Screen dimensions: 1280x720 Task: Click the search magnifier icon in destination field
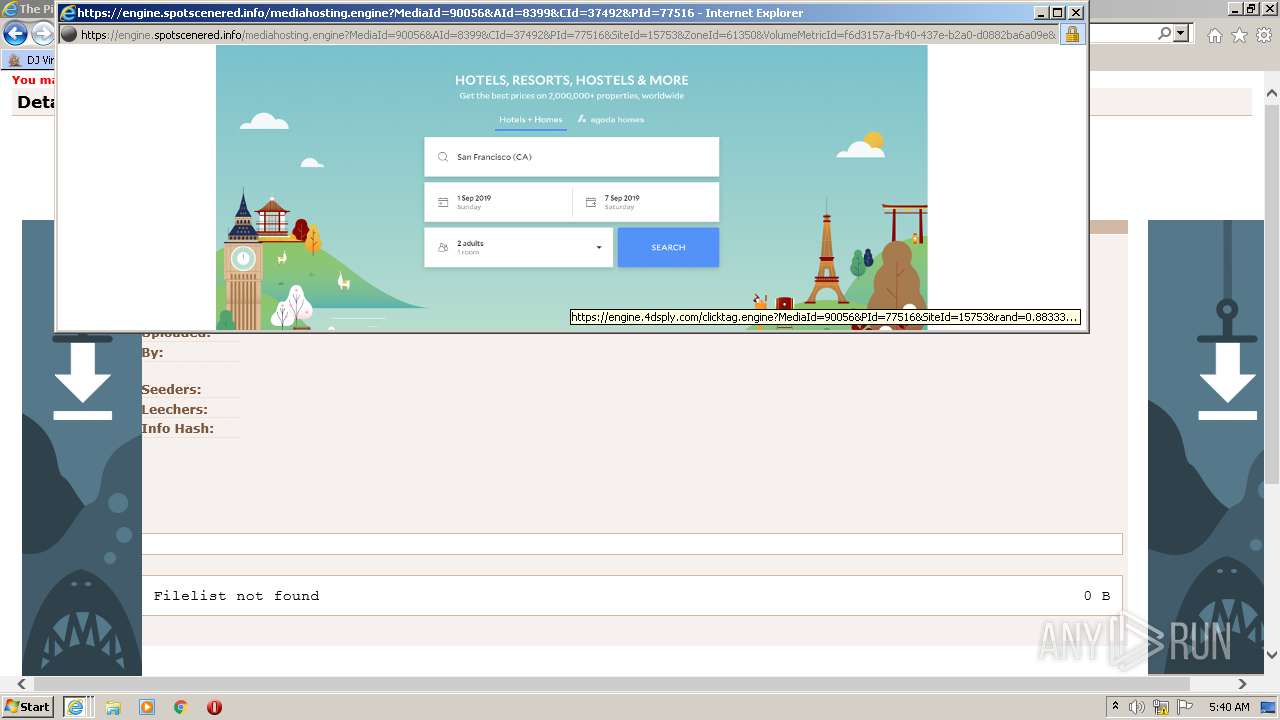point(443,157)
